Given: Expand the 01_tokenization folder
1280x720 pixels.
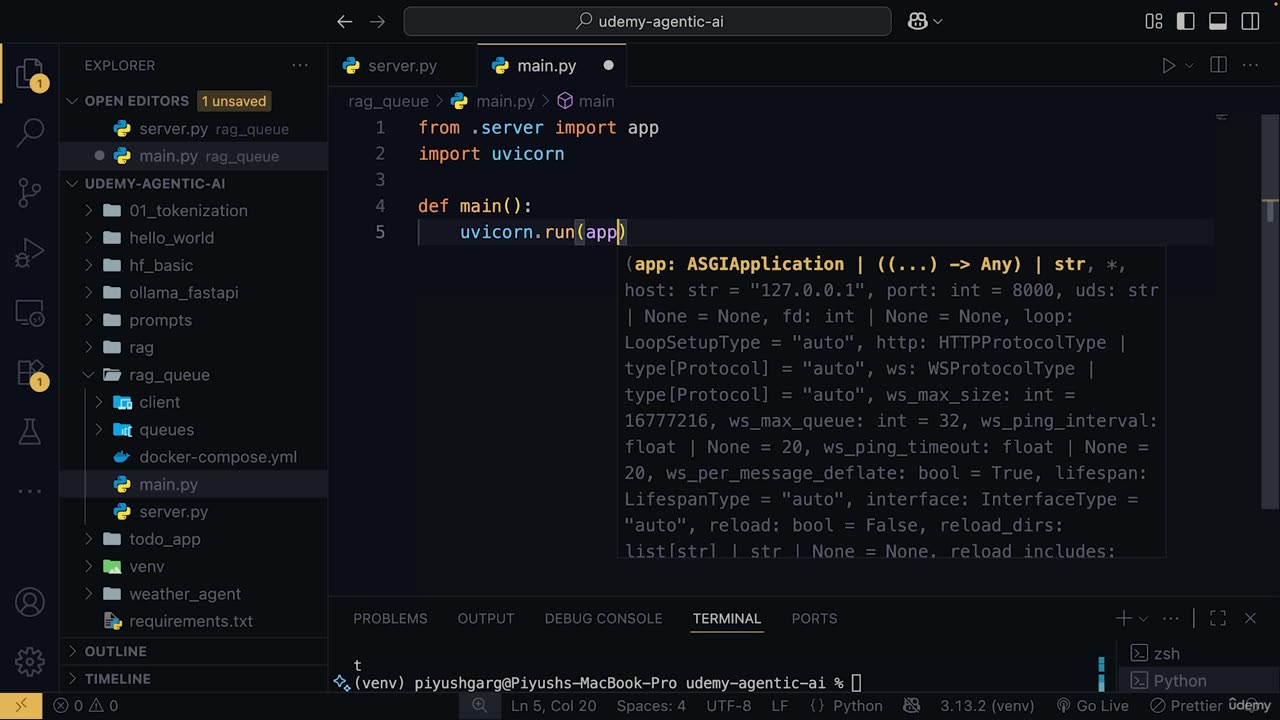Looking at the screenshot, I should tap(188, 211).
